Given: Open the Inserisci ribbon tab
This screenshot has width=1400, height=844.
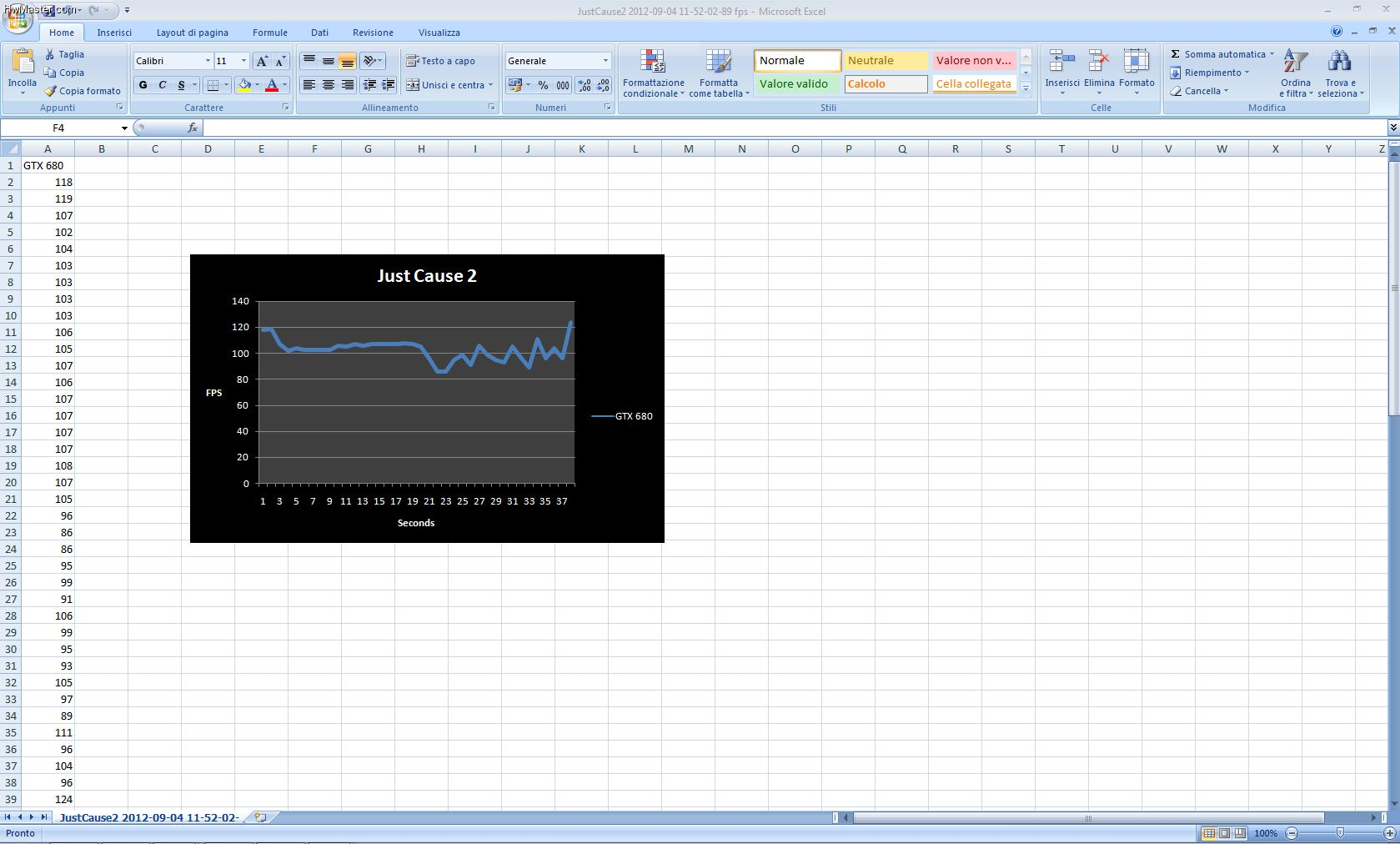Looking at the screenshot, I should click(x=114, y=33).
